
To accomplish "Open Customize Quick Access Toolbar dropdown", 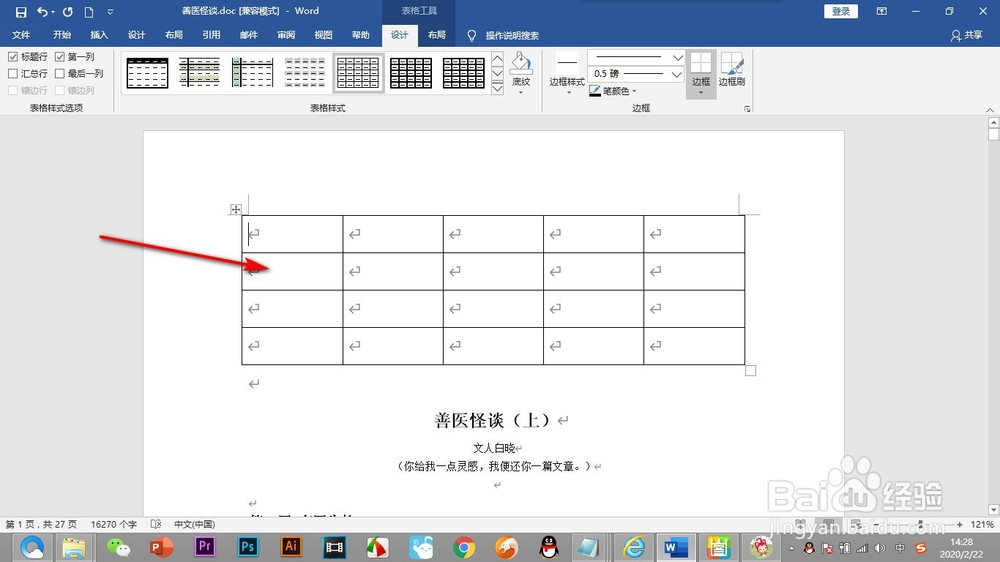I will [110, 11].
